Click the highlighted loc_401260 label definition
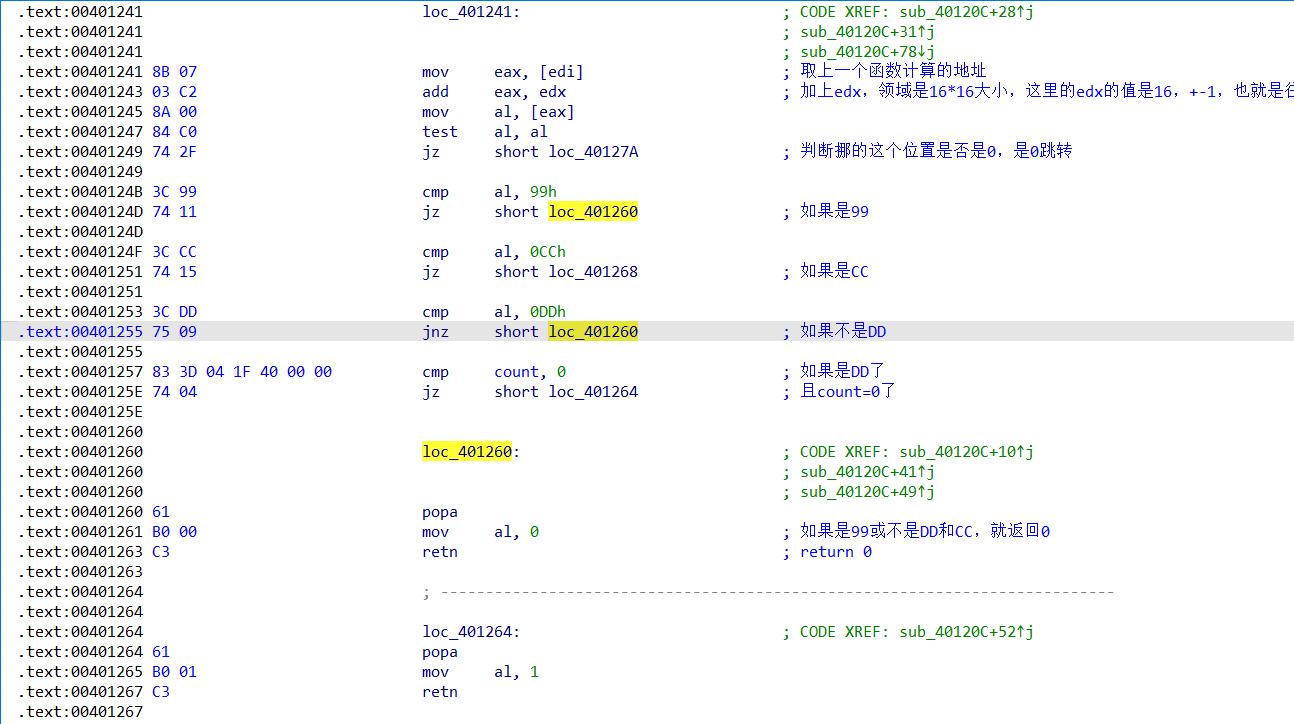This screenshot has width=1294, height=724. (467, 452)
